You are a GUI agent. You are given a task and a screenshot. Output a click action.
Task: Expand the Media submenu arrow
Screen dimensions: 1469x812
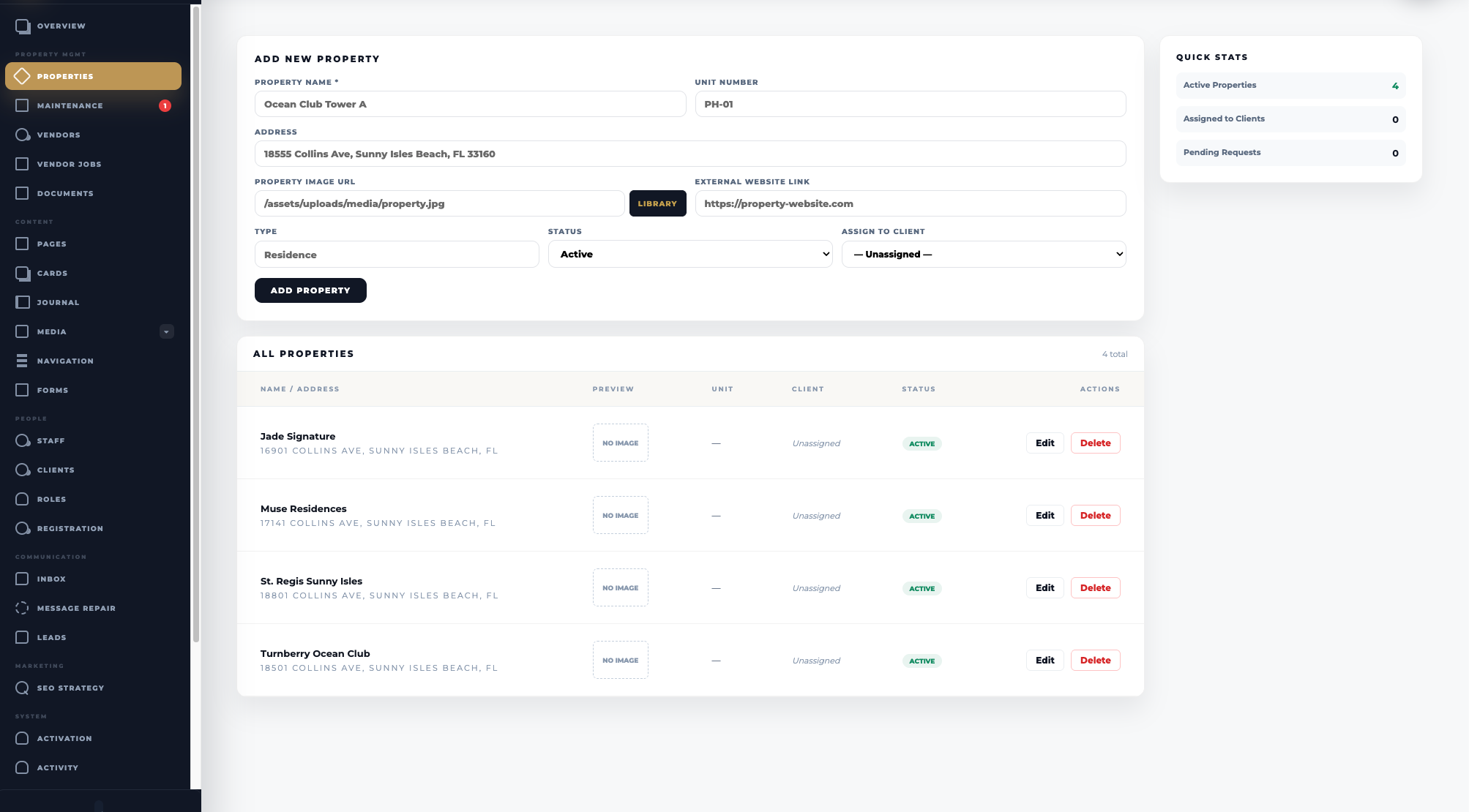(x=166, y=331)
